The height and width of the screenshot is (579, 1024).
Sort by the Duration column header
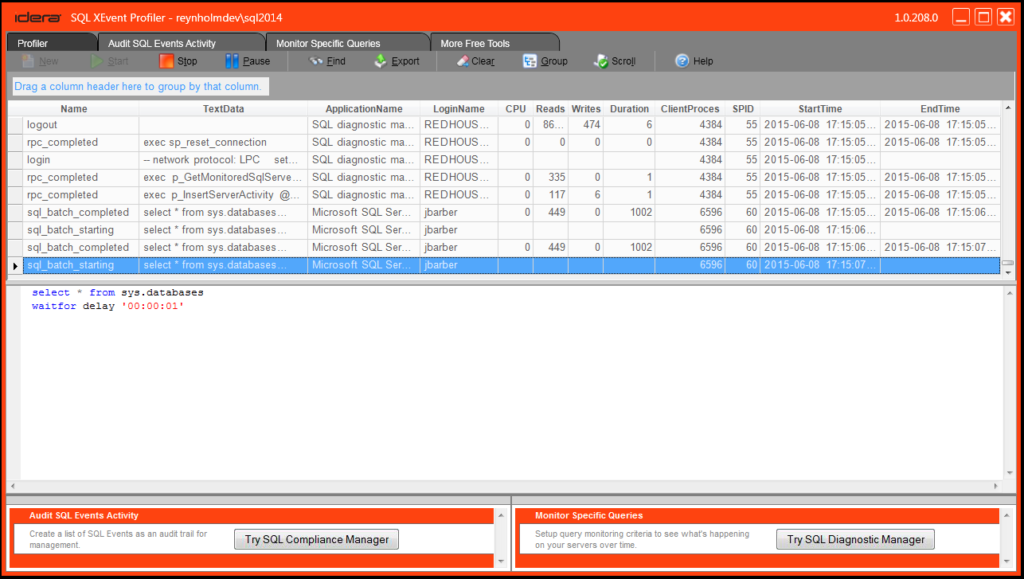[x=630, y=109]
